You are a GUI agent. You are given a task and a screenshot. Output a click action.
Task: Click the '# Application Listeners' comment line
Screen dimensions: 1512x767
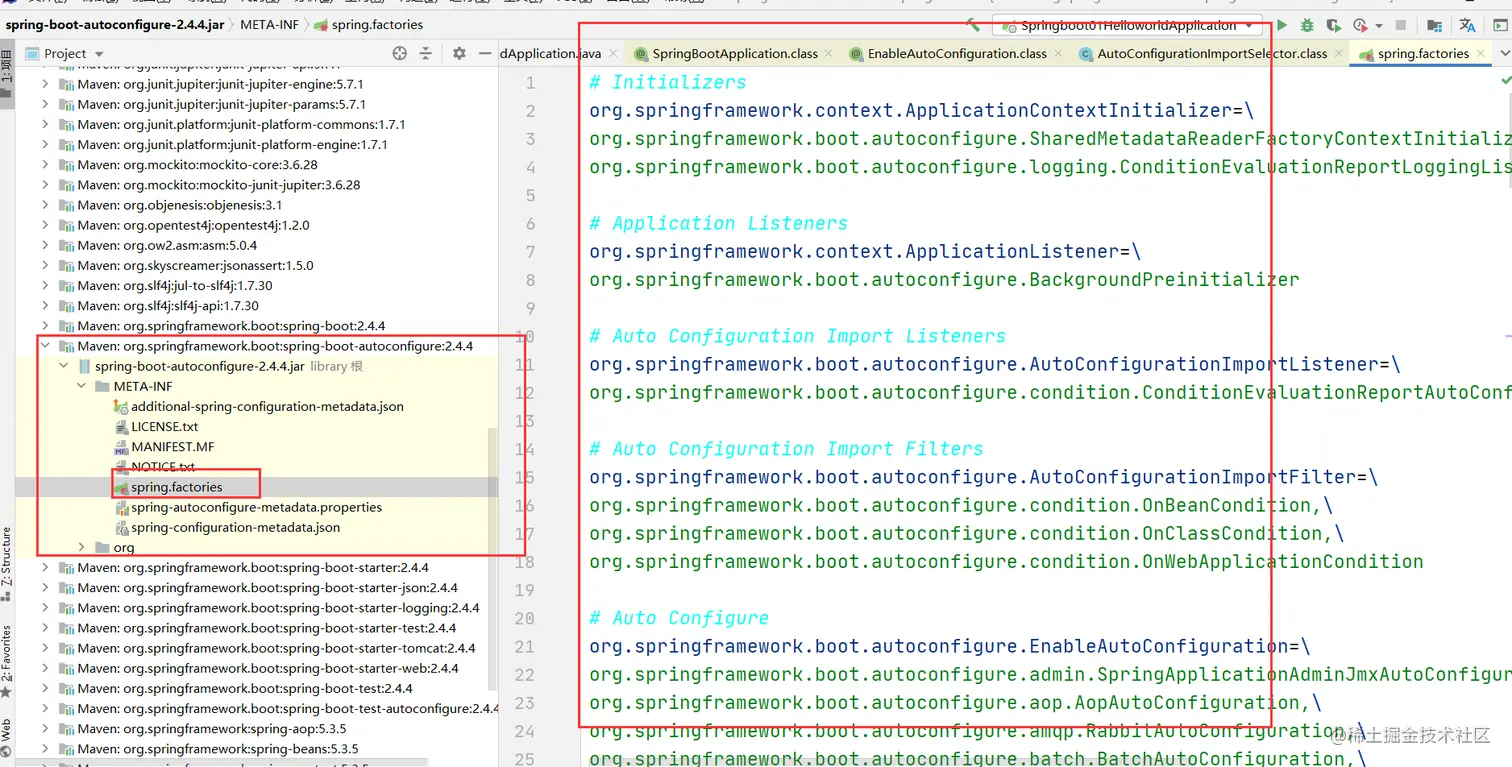[718, 223]
